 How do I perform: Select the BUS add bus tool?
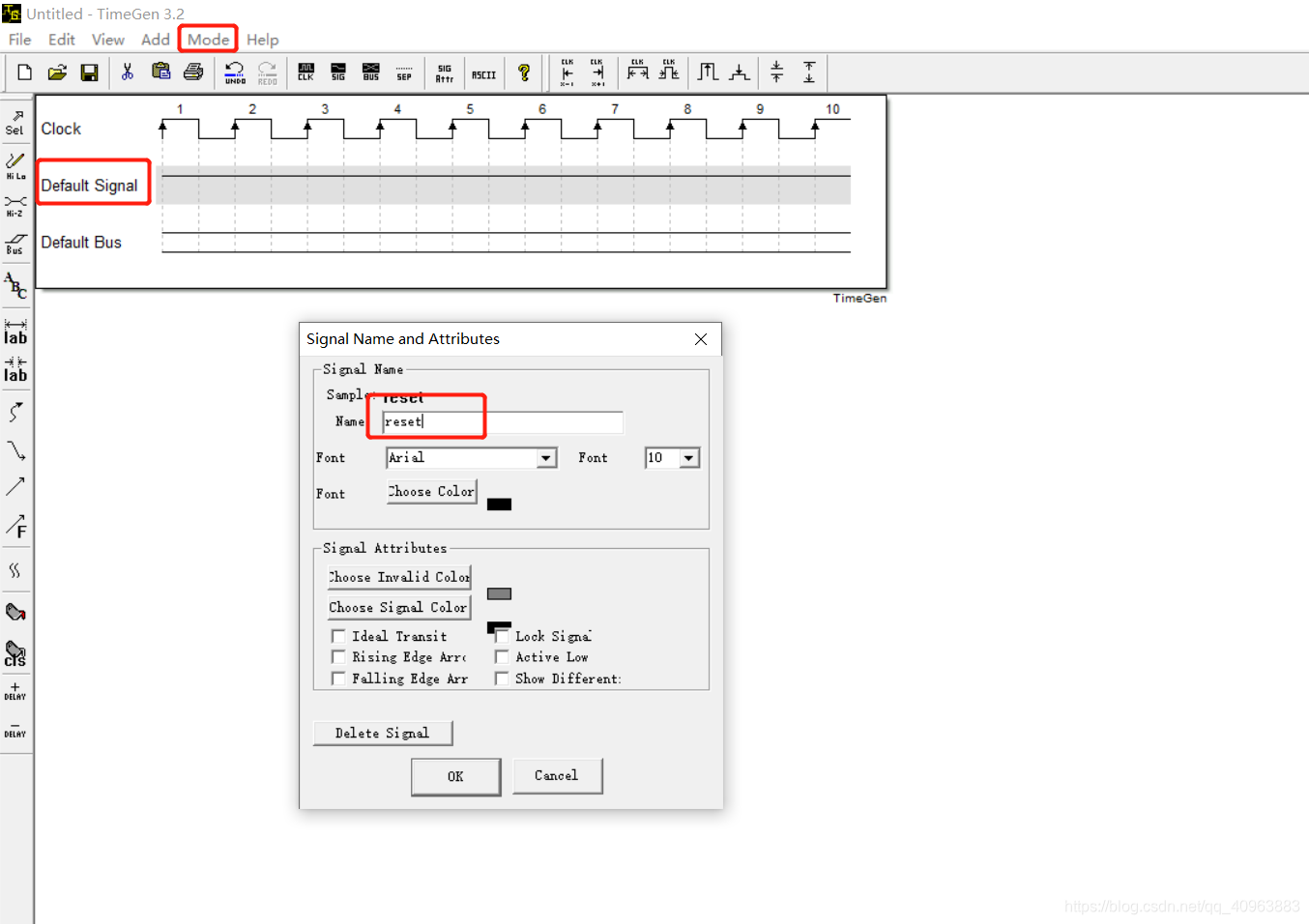(x=370, y=72)
